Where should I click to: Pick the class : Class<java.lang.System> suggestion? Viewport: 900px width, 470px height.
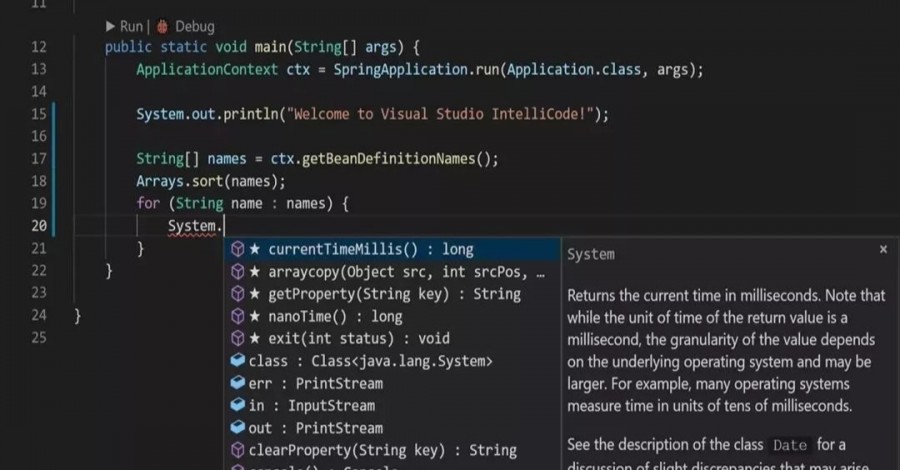[x=391, y=361]
